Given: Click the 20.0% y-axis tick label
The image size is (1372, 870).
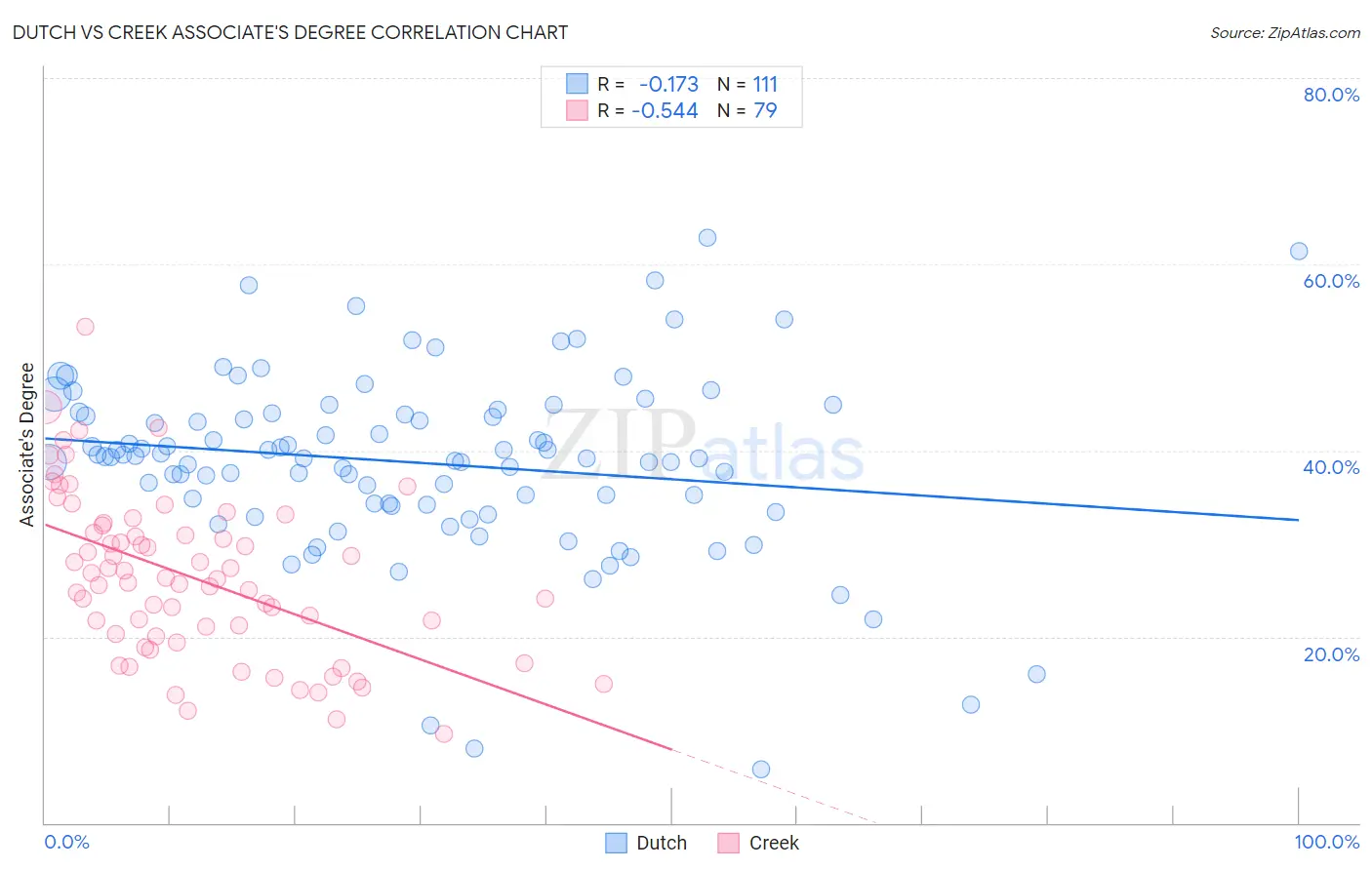Looking at the screenshot, I should [x=1331, y=653].
